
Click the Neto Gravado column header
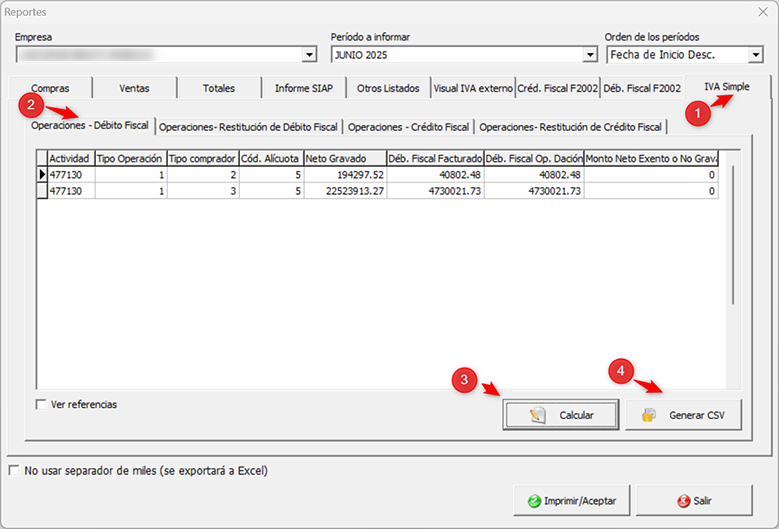(x=344, y=158)
